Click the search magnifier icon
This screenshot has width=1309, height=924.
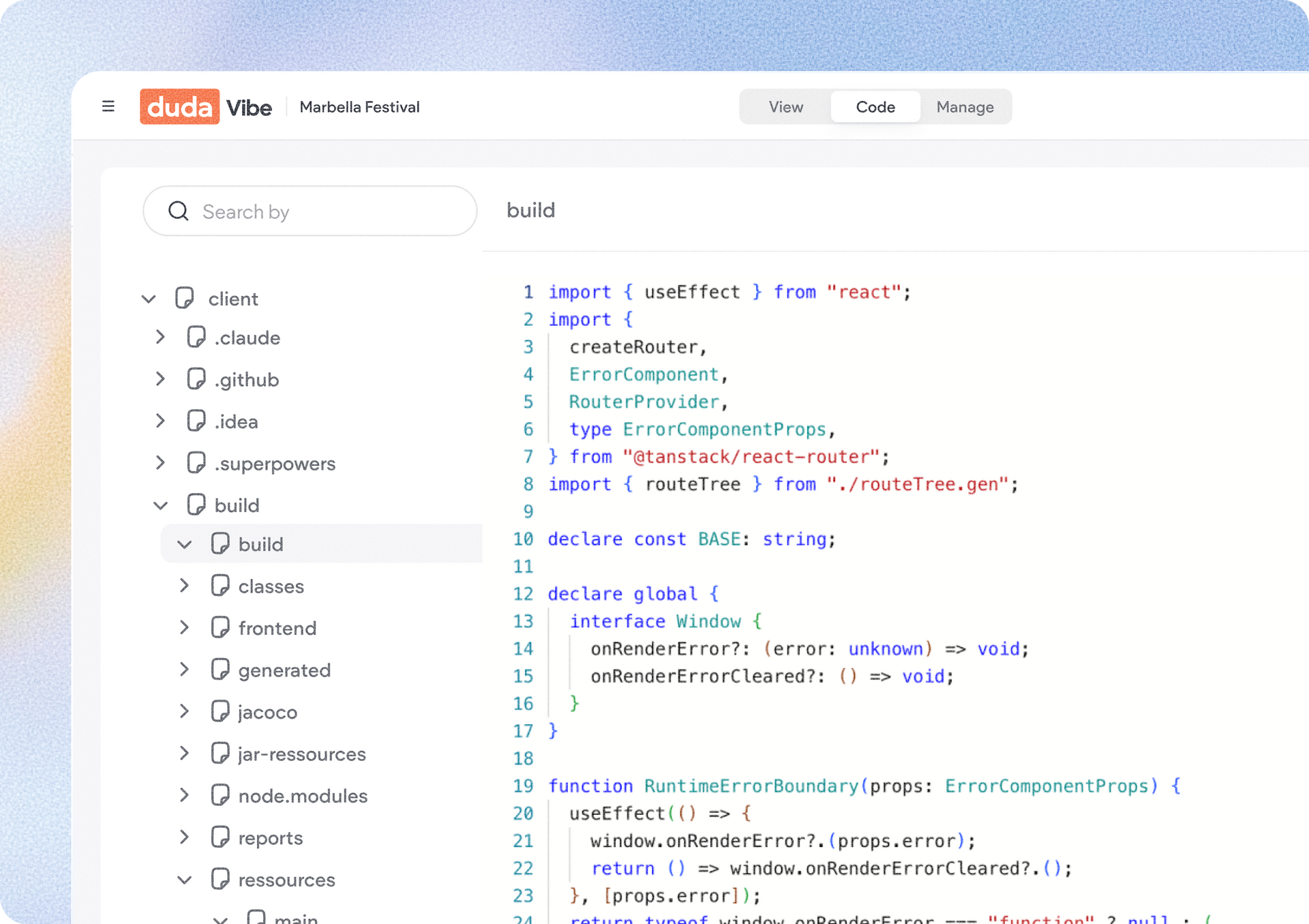coord(179,211)
